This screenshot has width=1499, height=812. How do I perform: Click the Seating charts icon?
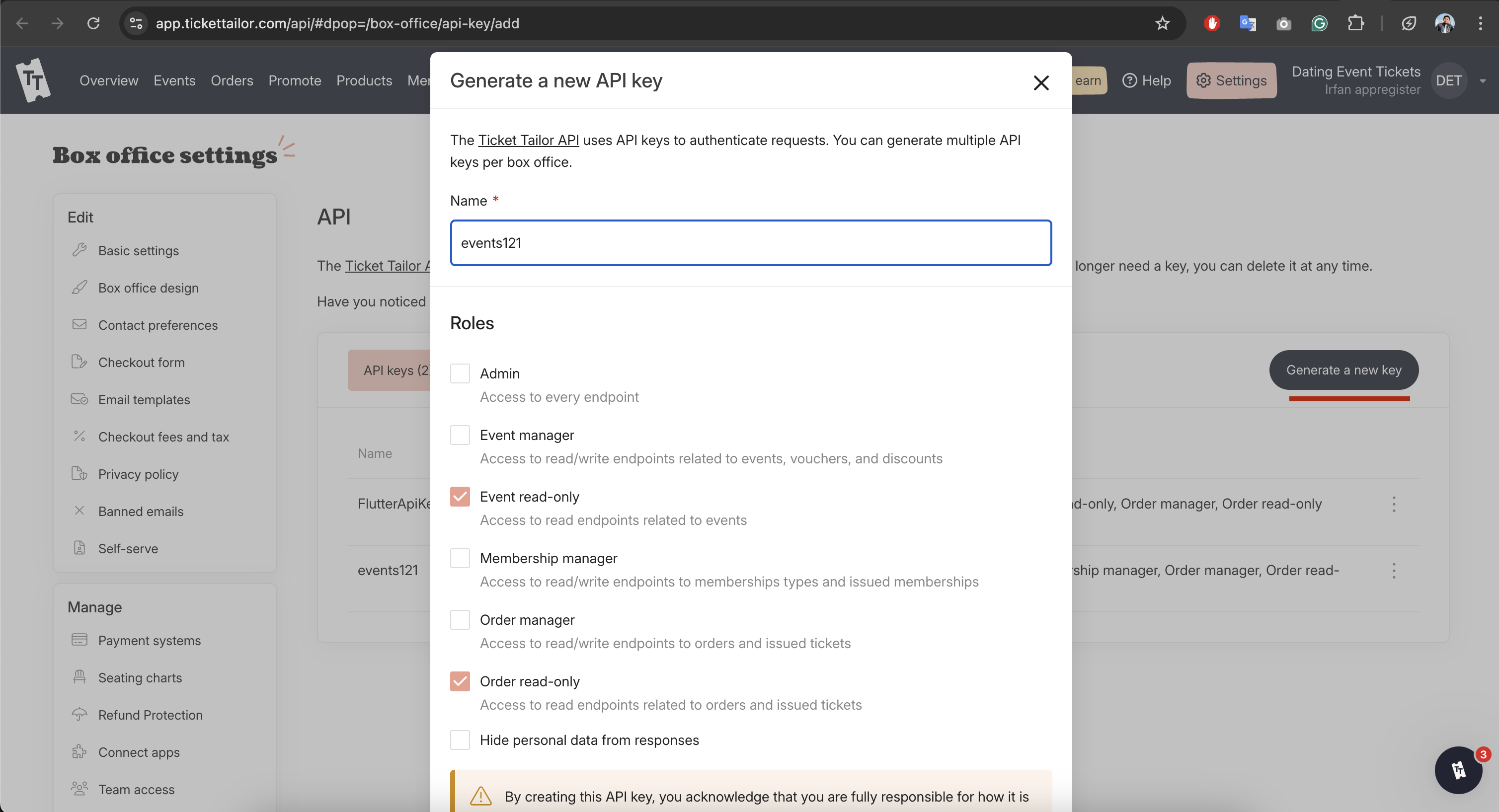point(80,677)
